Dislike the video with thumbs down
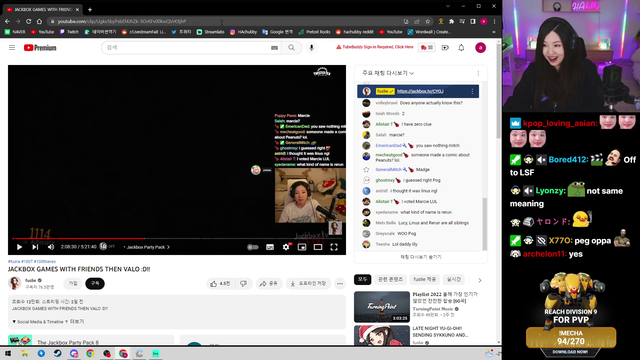The image size is (640, 360). (x=244, y=283)
